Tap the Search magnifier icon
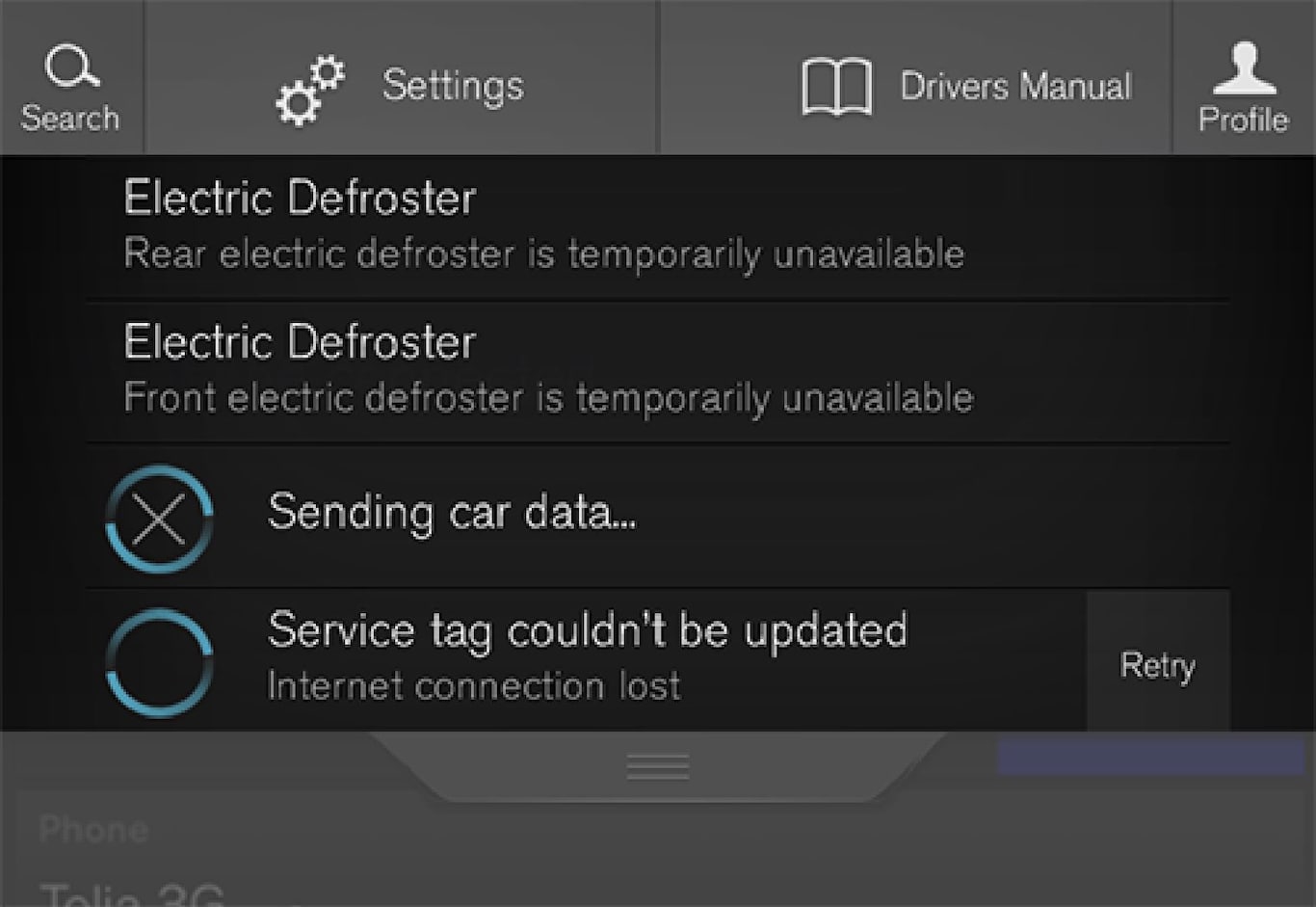This screenshot has height=907, width=1316. tap(71, 67)
